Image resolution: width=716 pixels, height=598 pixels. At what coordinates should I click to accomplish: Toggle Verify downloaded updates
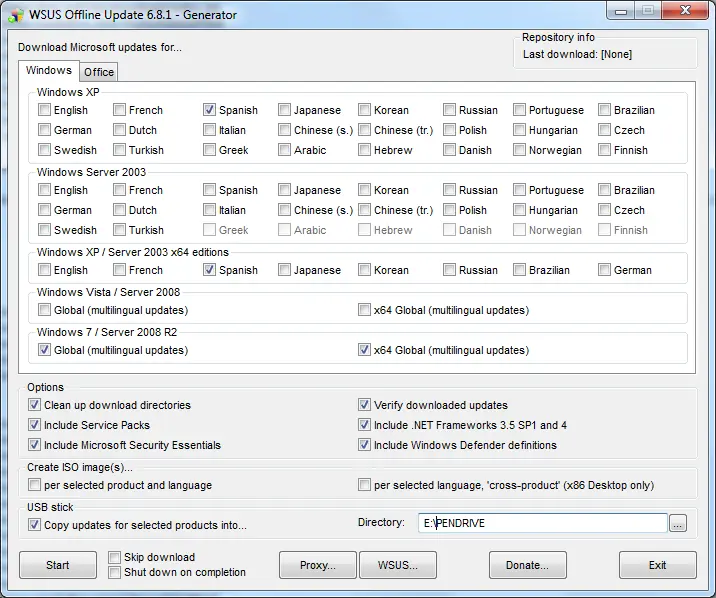[x=364, y=405]
